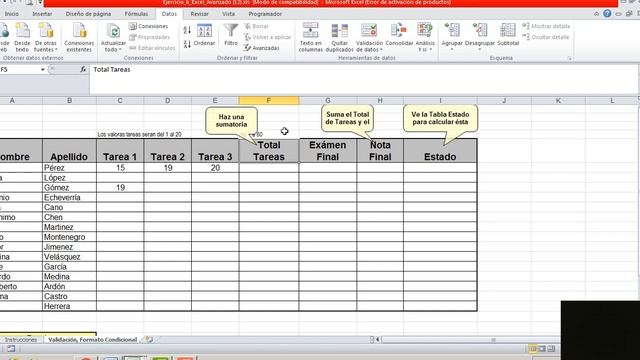
Task: Switch to Page Break Preview in status bar
Action: point(551,349)
